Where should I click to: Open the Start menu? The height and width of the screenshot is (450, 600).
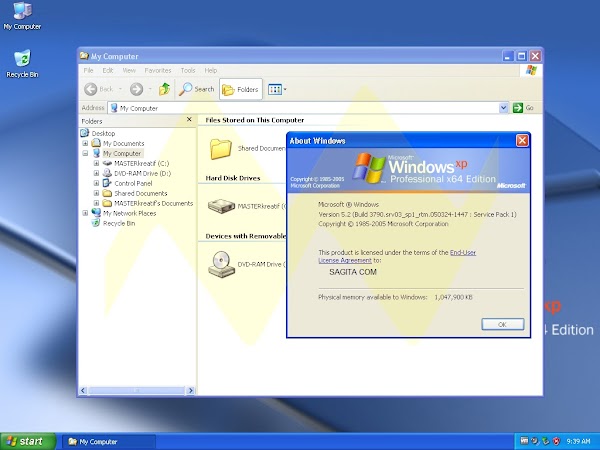click(28, 441)
